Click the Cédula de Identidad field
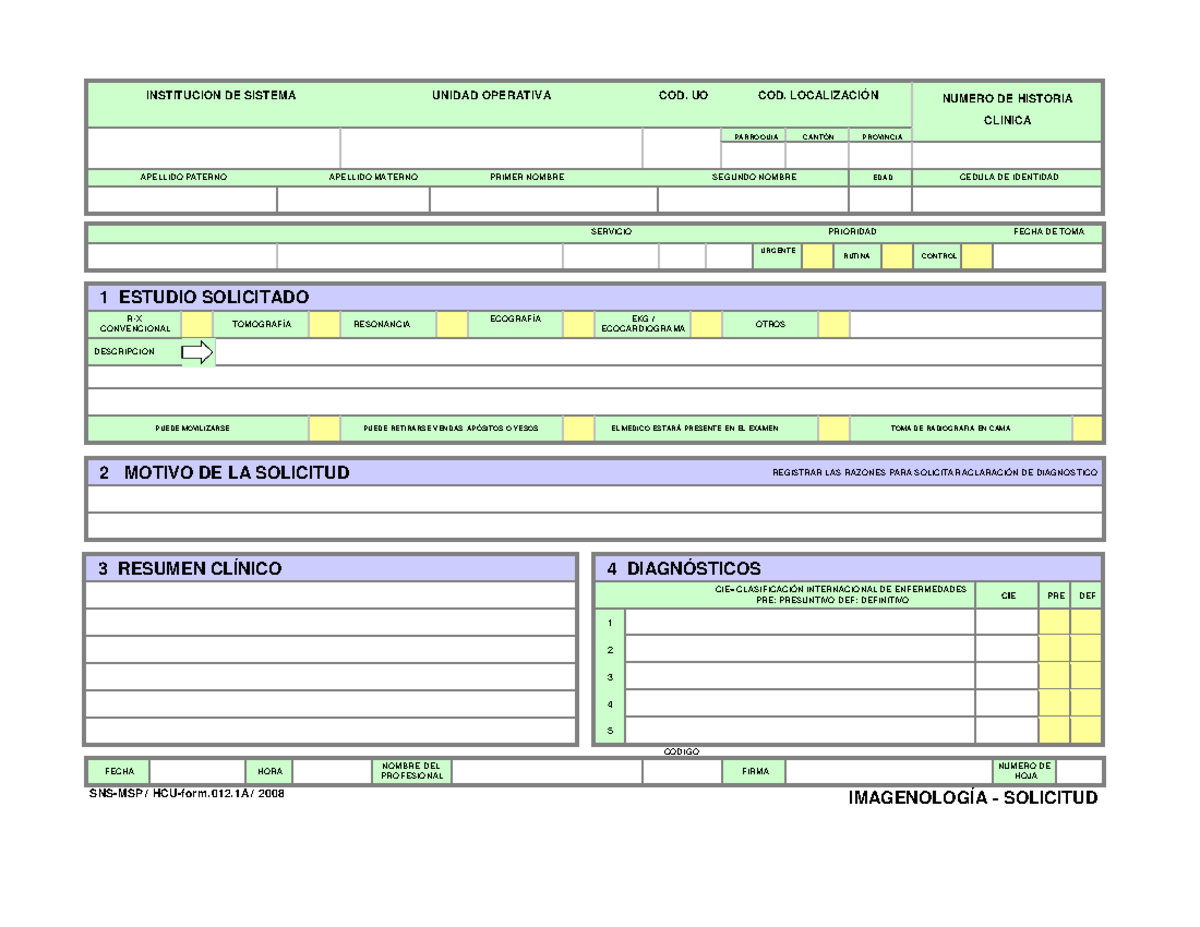Image resolution: width=1200 pixels, height=927 pixels. pyautogui.click(x=1007, y=200)
